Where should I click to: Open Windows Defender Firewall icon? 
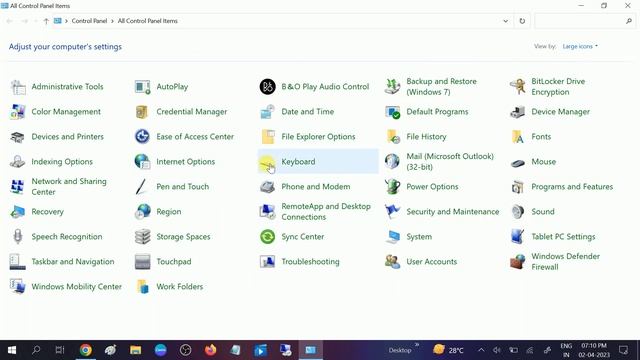(x=518, y=262)
